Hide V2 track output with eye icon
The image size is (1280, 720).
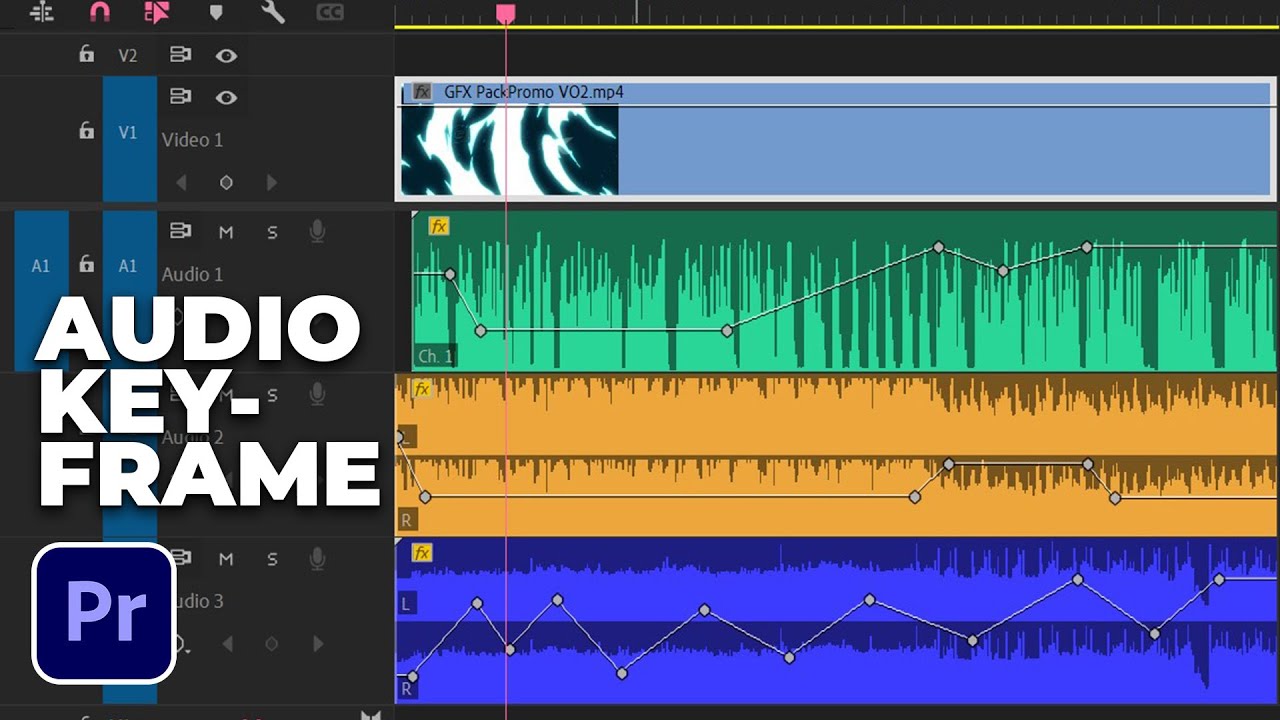pyautogui.click(x=227, y=56)
